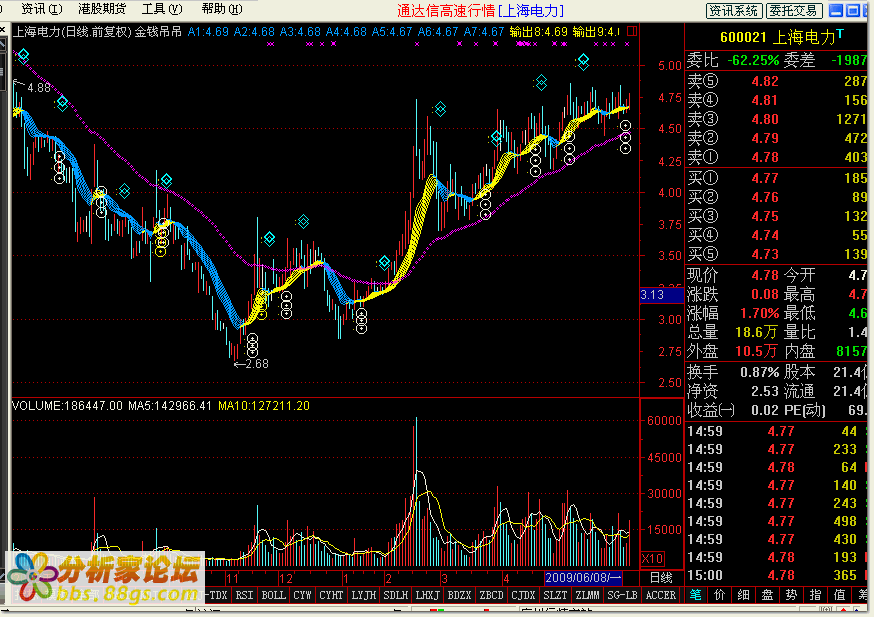Select the LYJH indicator tab
Image resolution: width=874 pixels, height=617 pixels.
point(363,595)
